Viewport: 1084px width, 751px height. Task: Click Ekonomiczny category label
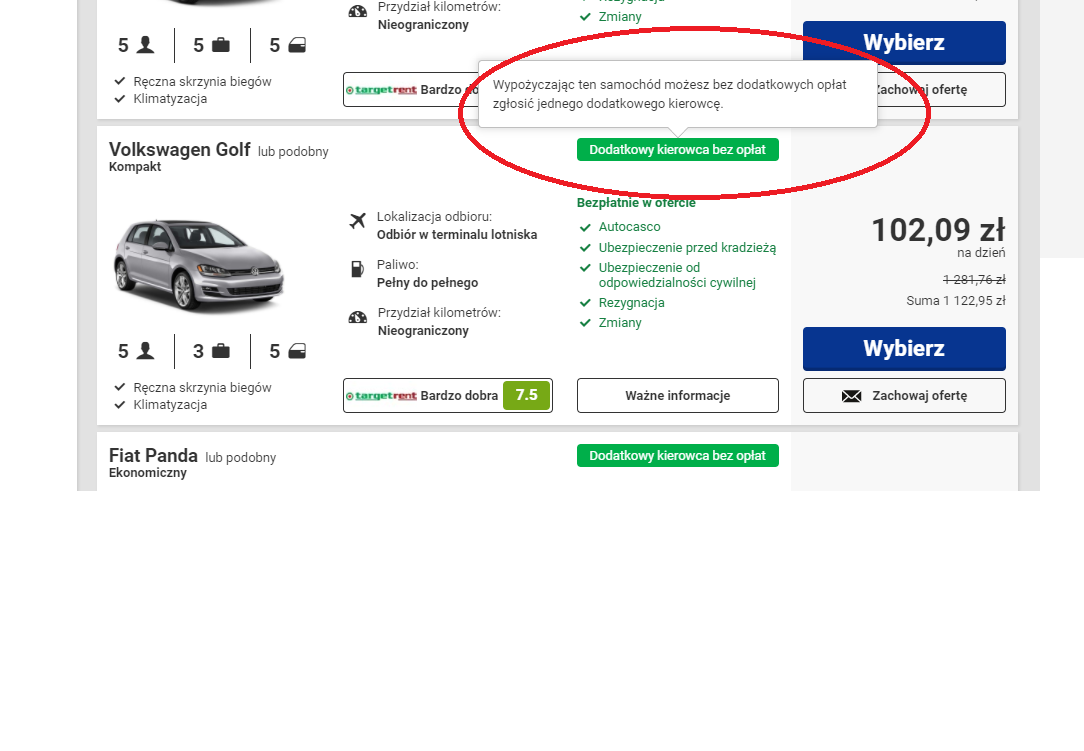point(147,473)
